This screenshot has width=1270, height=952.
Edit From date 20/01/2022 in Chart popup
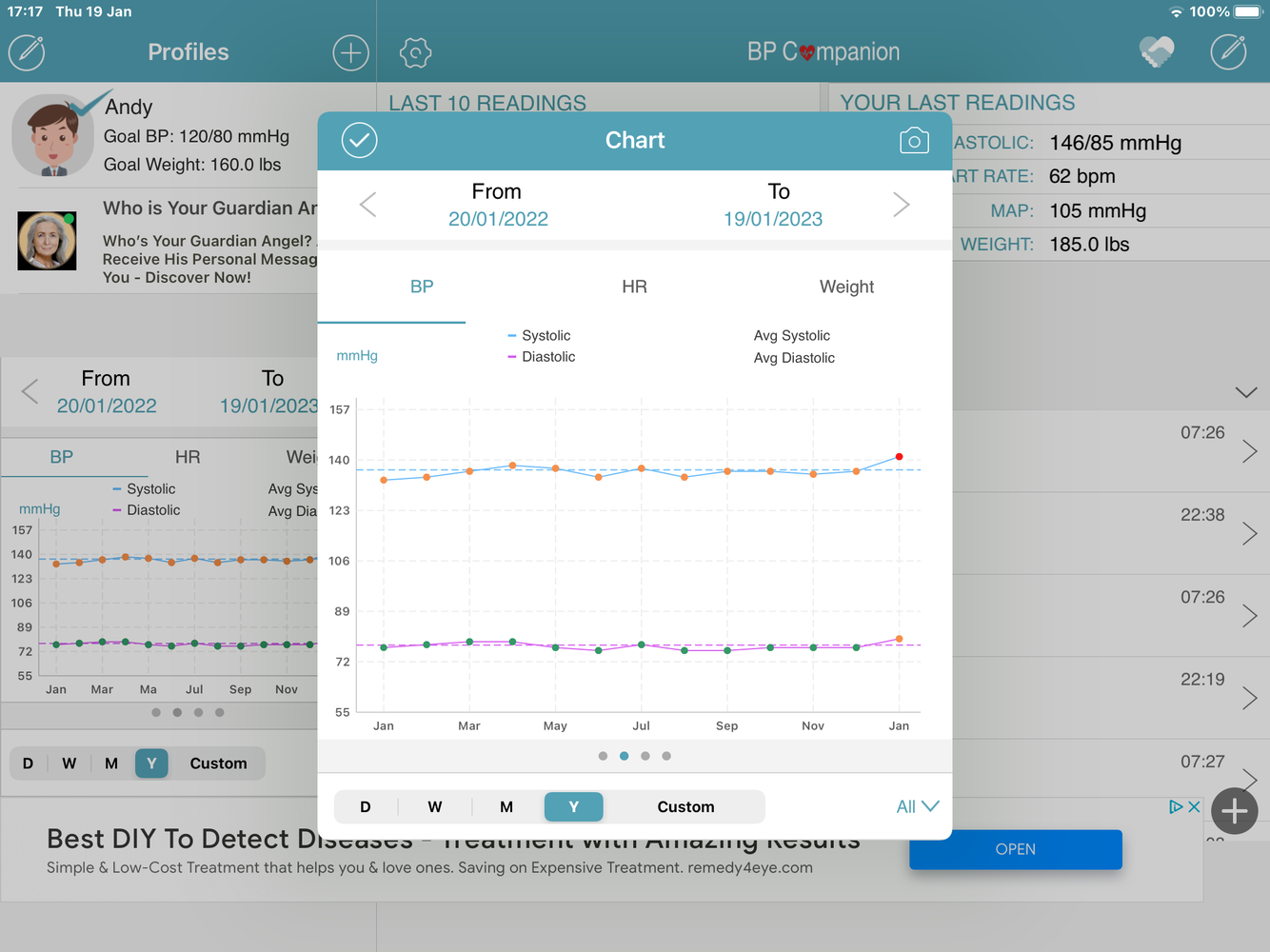498,219
